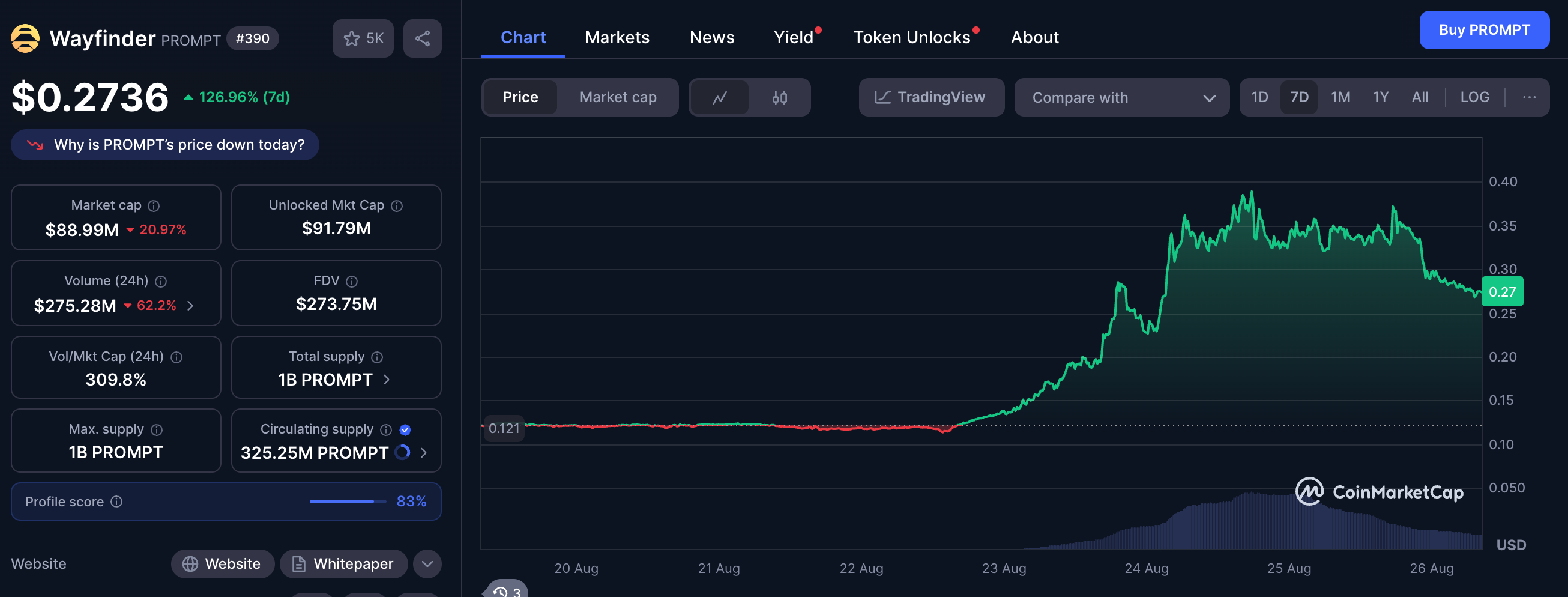Click the $91.79M unlocked market cap value
Screen dimensions: 1568x597
[x=336, y=228]
